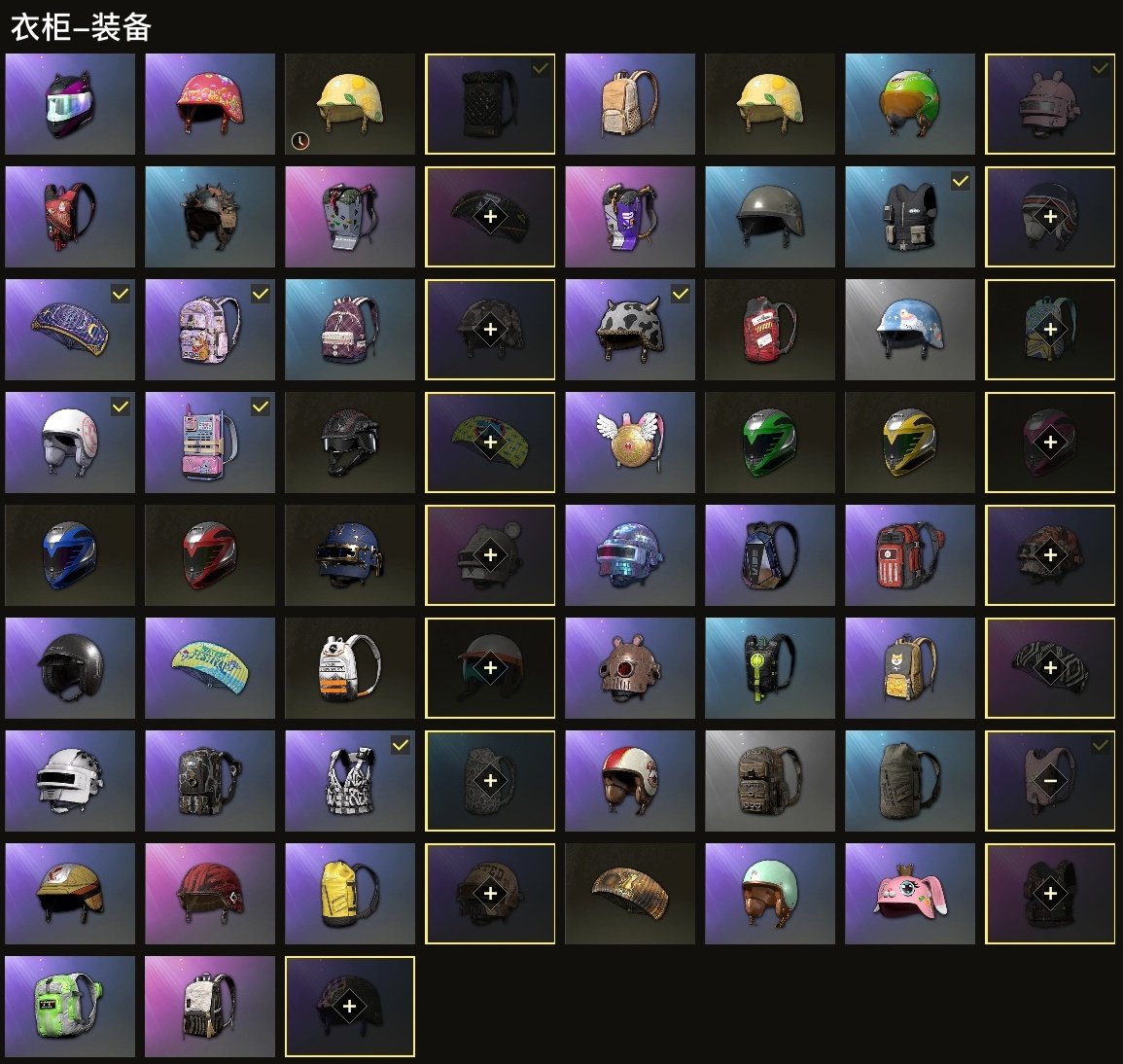1123x1064 pixels.
Task: Select the Shiba dog backpack
Action: (x=909, y=668)
